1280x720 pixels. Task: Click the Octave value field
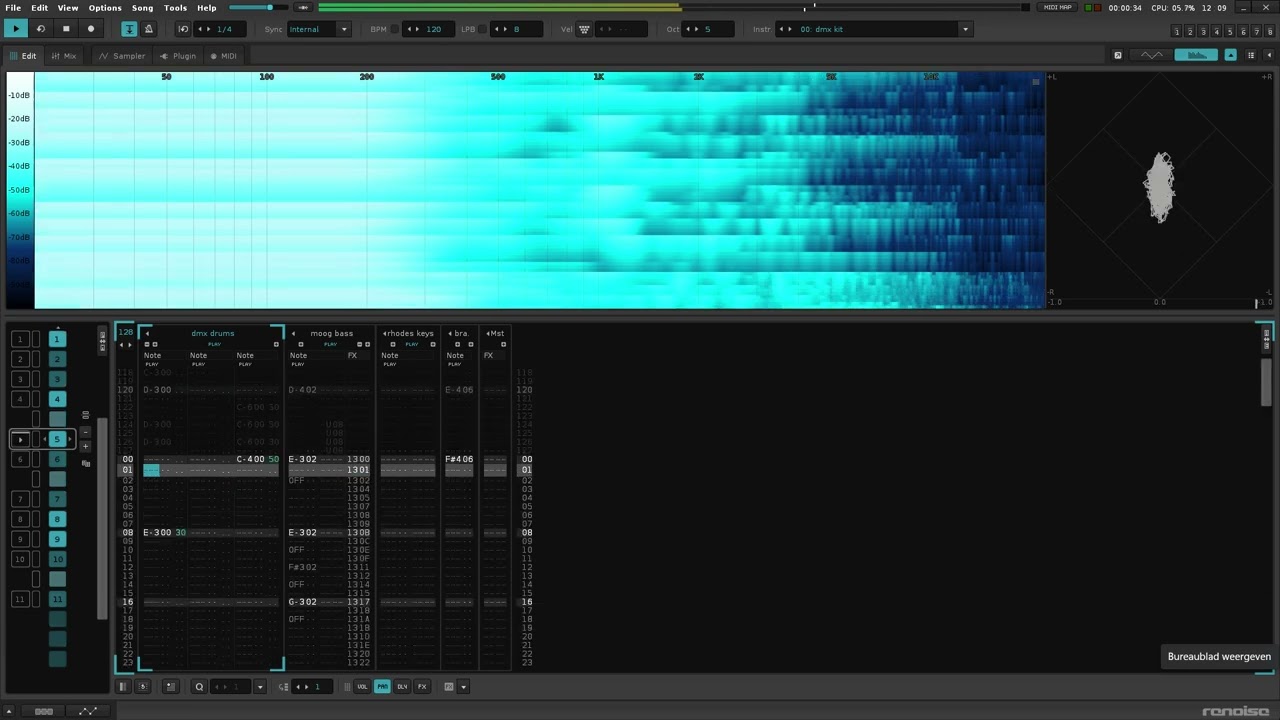(707, 29)
